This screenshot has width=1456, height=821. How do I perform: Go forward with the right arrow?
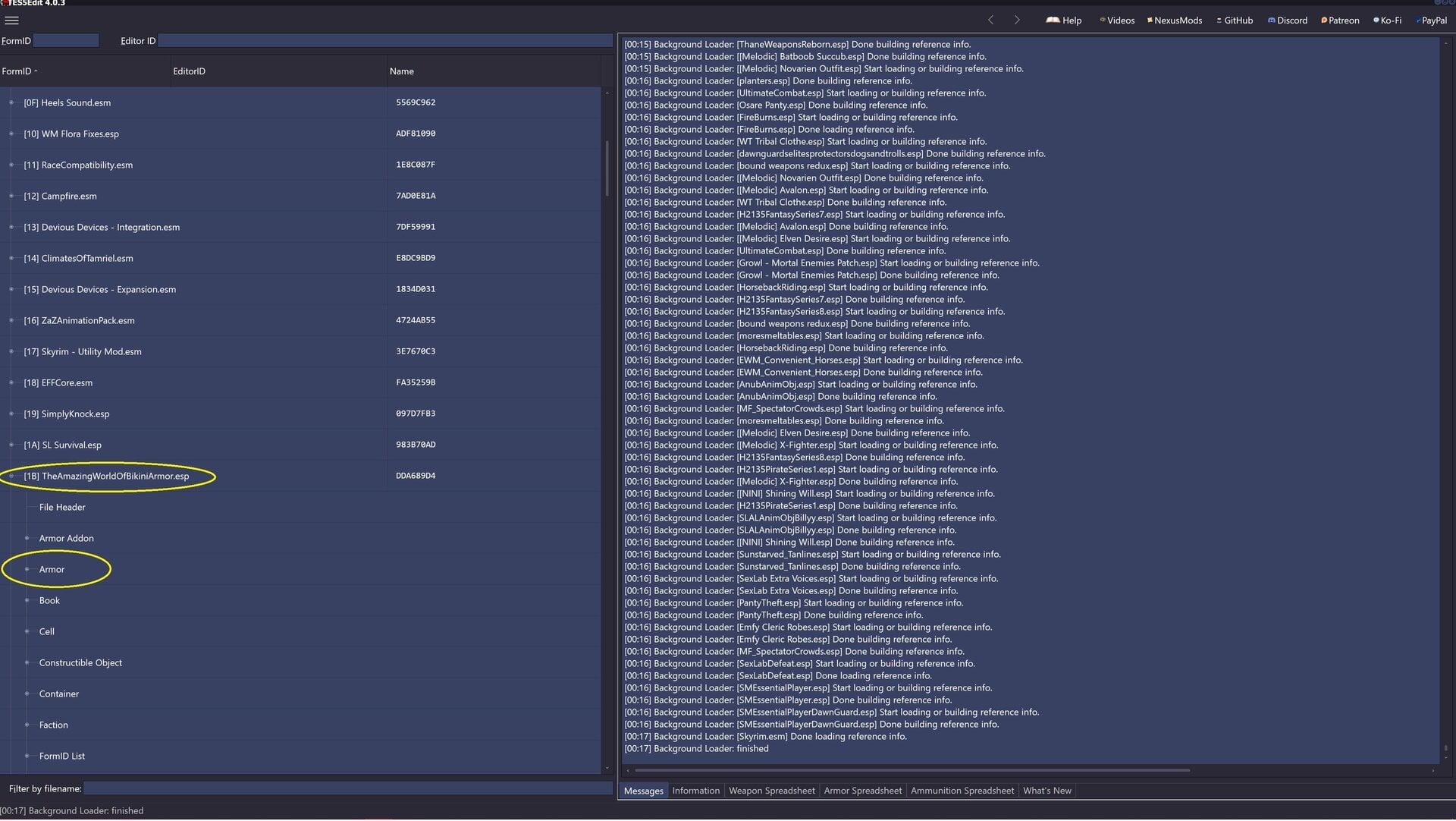point(1017,20)
